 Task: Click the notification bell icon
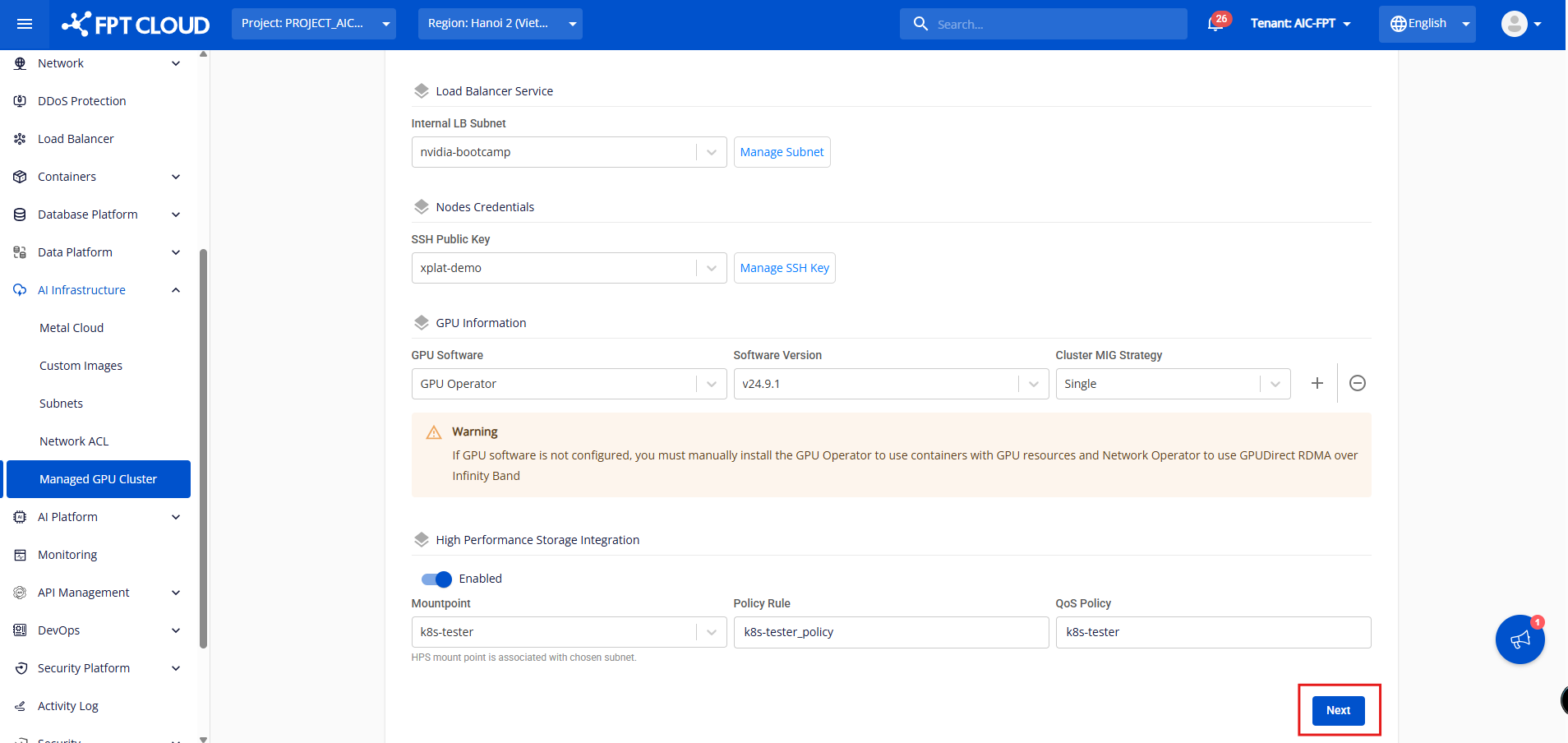click(x=1215, y=24)
